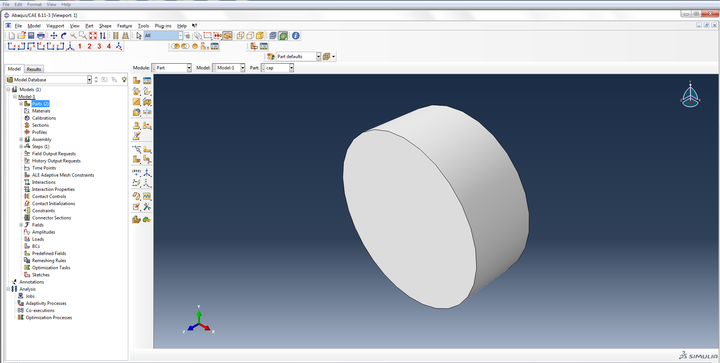Apply the isometric view
Image resolution: width=720 pixels, height=363 pixels.
70,46
